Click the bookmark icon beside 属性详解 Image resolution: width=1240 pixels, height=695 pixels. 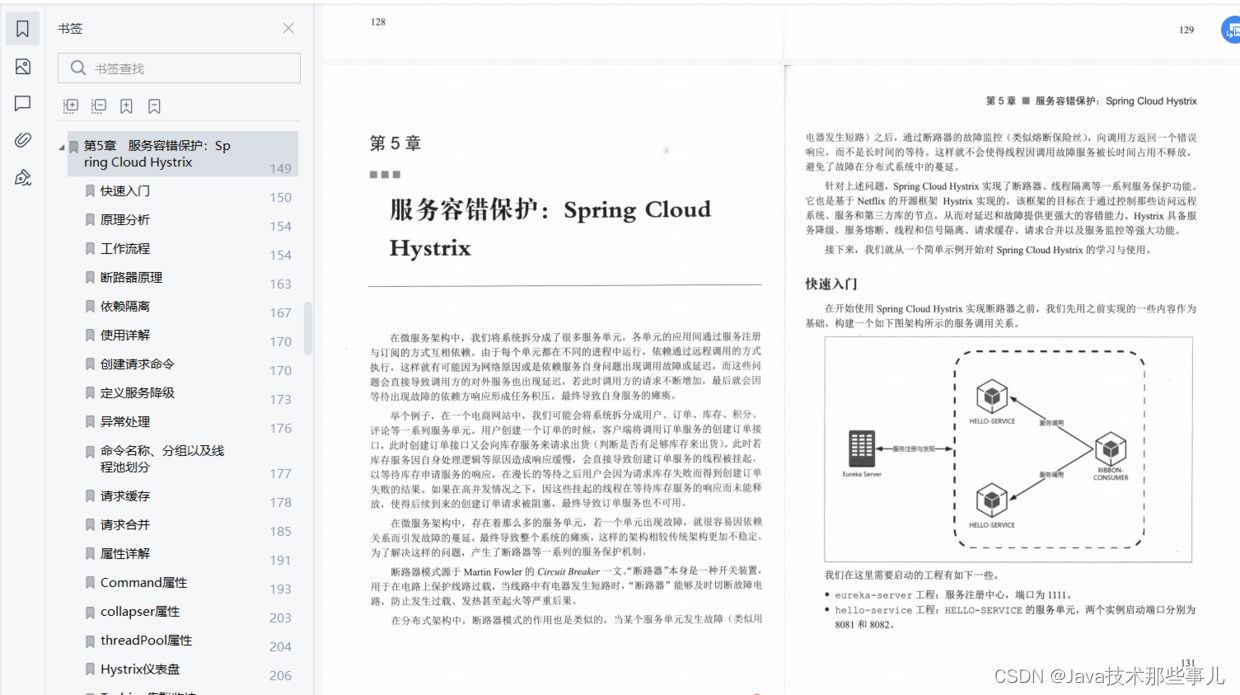(x=90, y=553)
